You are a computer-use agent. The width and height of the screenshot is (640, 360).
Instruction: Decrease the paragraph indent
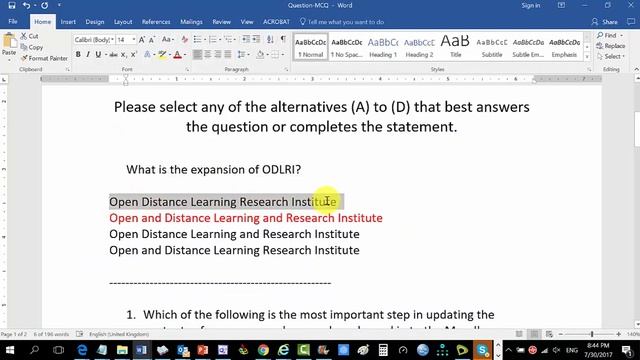point(246,39)
